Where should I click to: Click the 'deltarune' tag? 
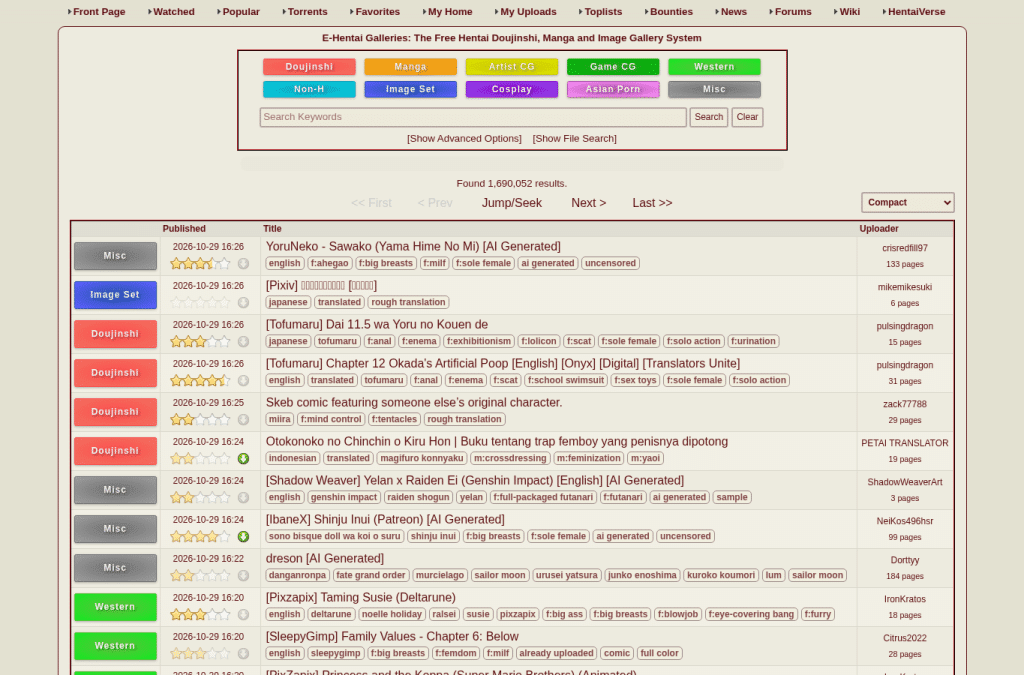[x=330, y=614]
